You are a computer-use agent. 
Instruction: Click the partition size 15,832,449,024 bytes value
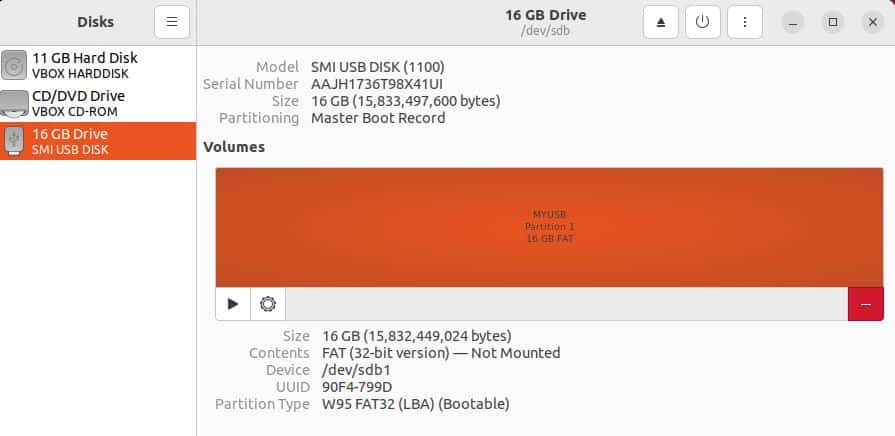(417, 336)
